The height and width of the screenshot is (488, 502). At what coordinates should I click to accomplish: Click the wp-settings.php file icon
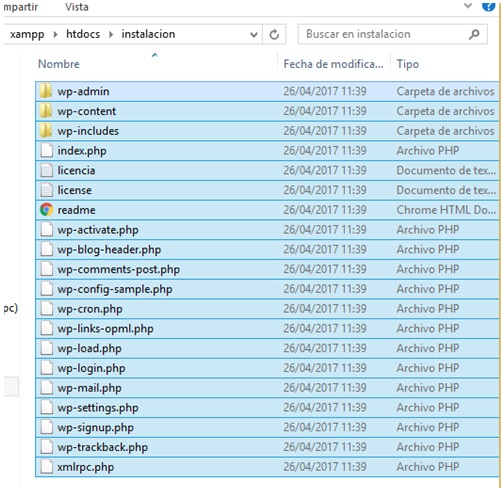pyautogui.click(x=46, y=407)
